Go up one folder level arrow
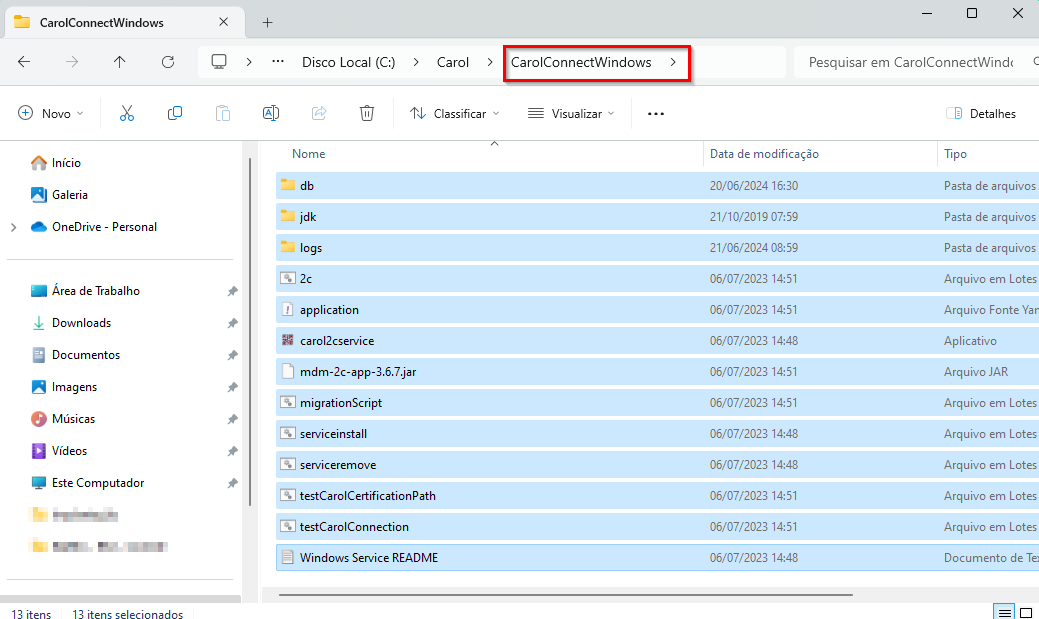Image resolution: width=1039 pixels, height=619 pixels. tap(120, 62)
